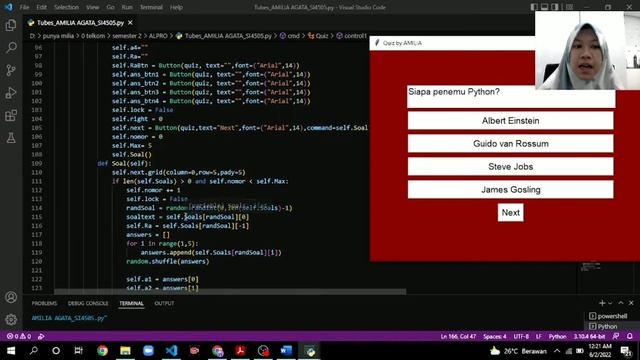This screenshot has width=640, height=360.
Task: Switch to the OUTPUT panel tab
Action: 164,303
